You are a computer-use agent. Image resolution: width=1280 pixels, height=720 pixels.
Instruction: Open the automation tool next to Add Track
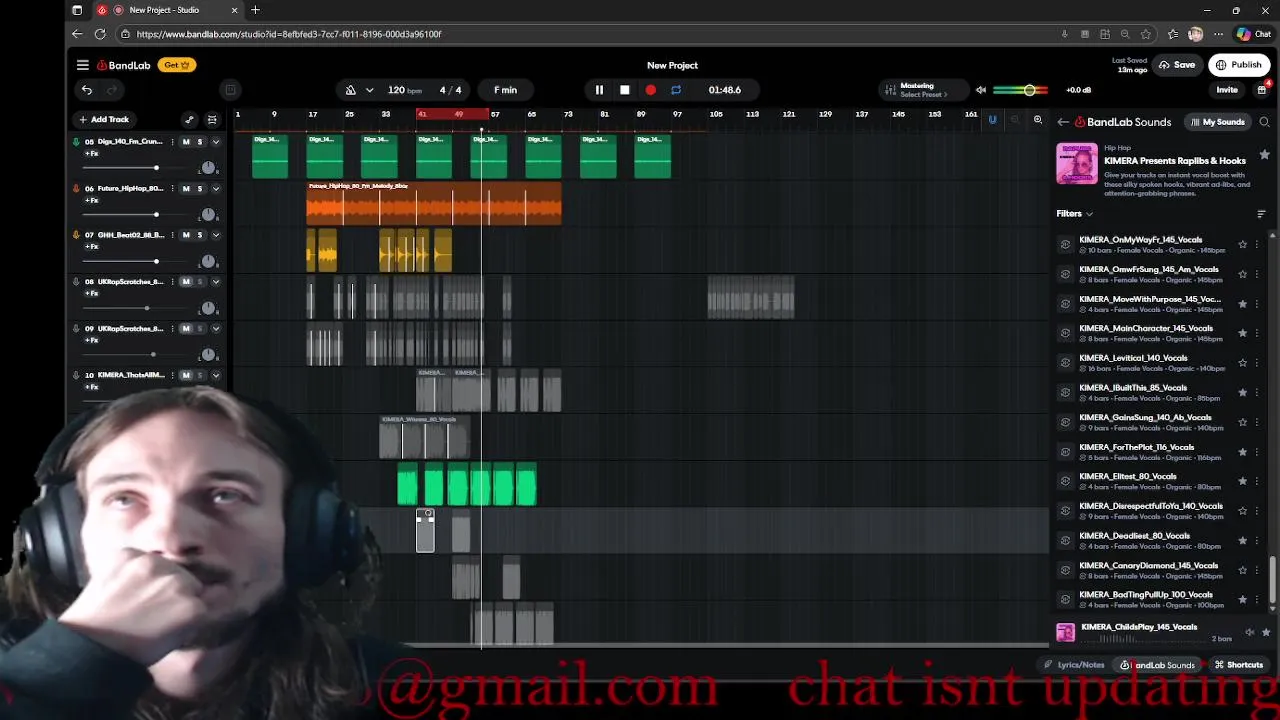[x=189, y=119]
